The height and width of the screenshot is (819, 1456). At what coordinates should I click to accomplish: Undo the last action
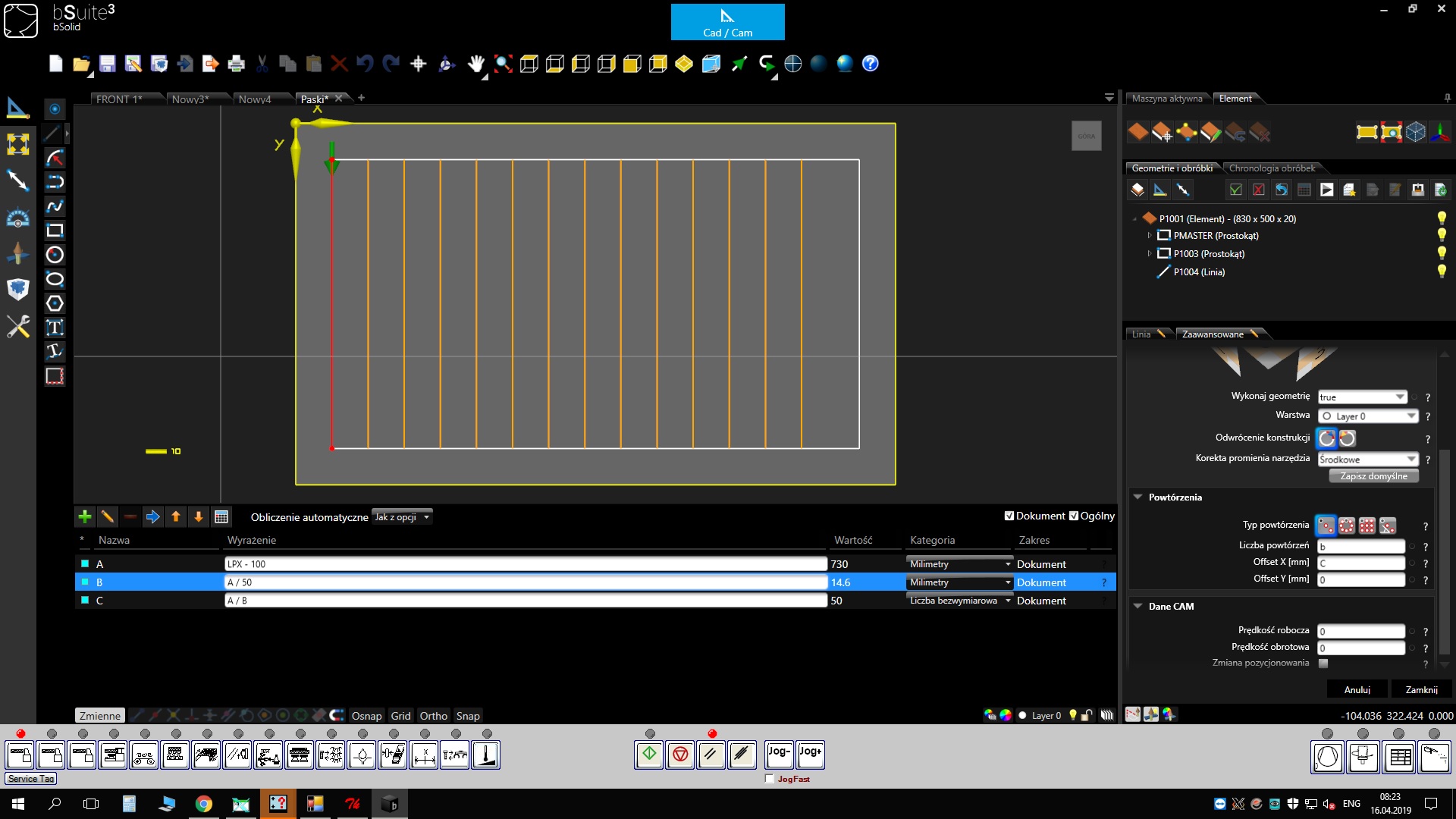point(365,64)
